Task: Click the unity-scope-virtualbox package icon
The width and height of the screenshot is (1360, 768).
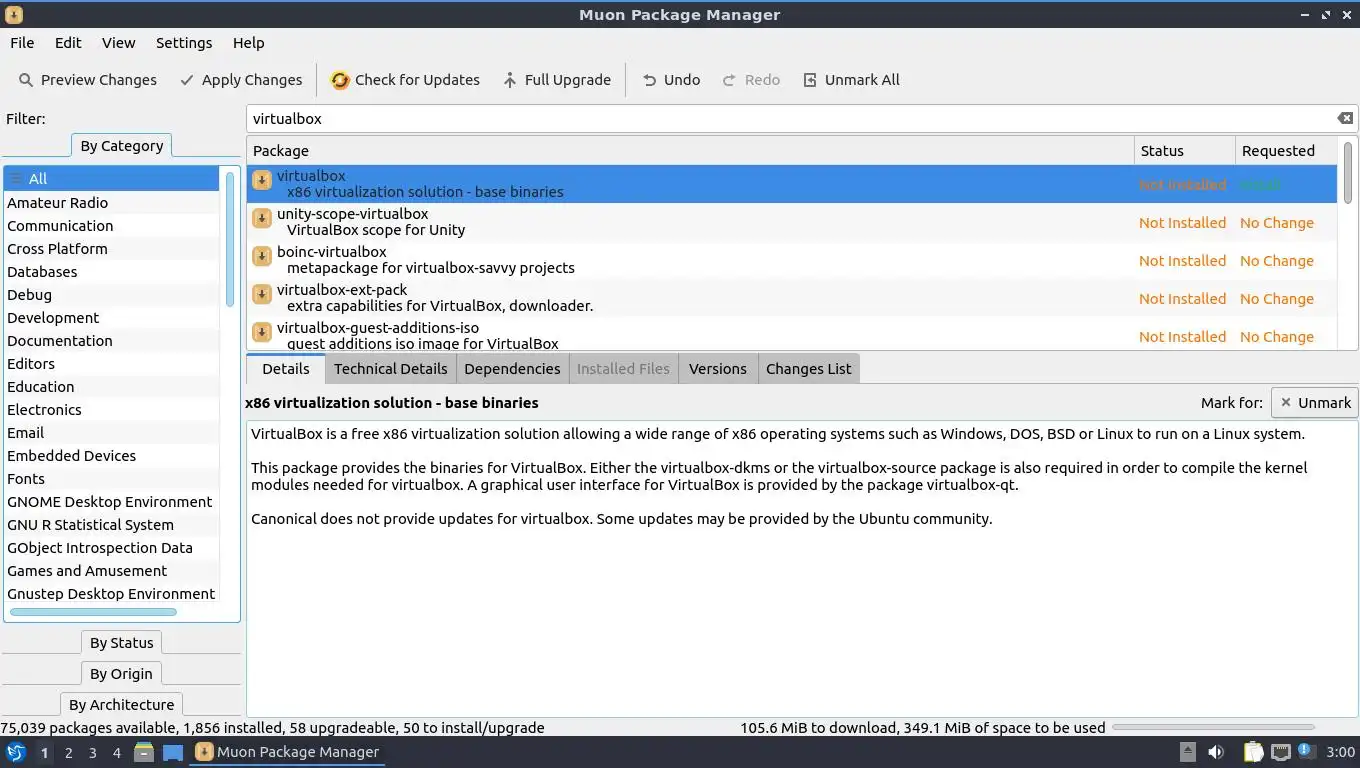Action: coord(262,218)
